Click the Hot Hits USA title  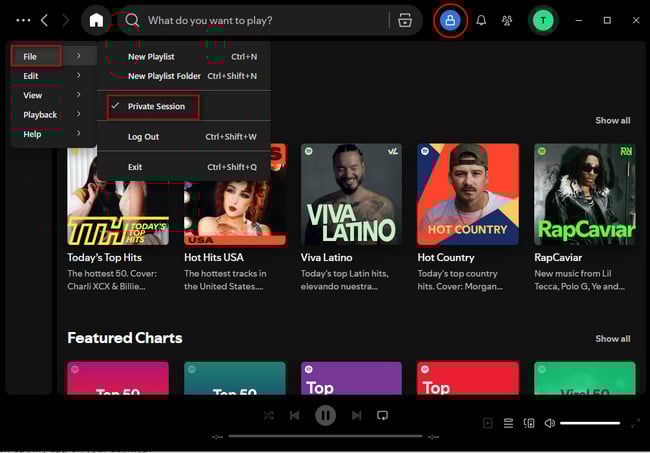tap(214, 257)
